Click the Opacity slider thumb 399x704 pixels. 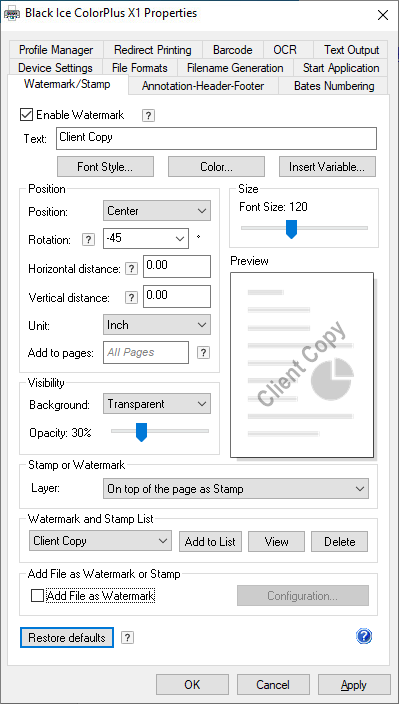[x=141, y=432]
